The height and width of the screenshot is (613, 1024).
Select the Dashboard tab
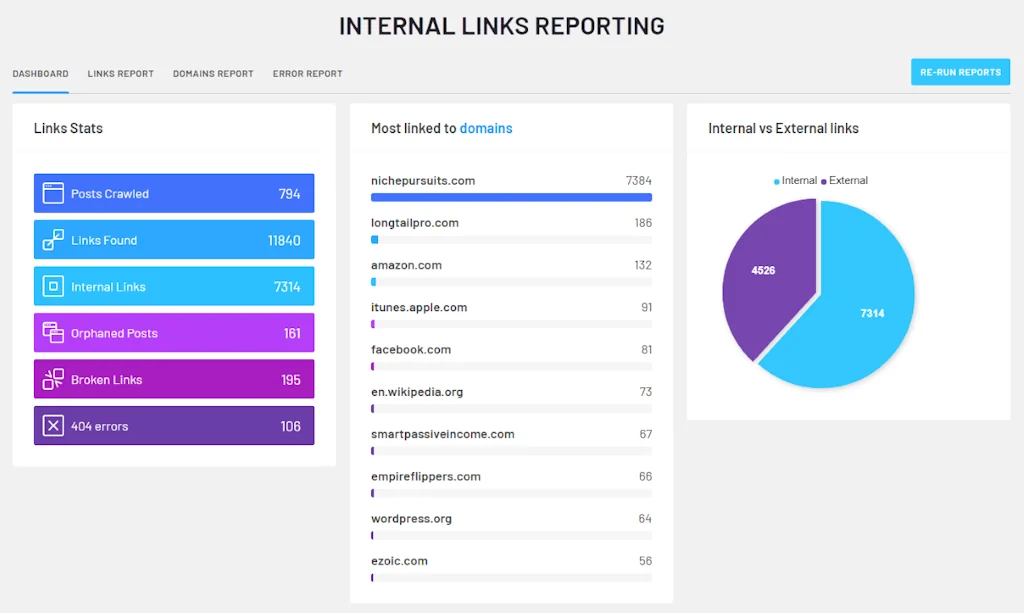coord(40,73)
